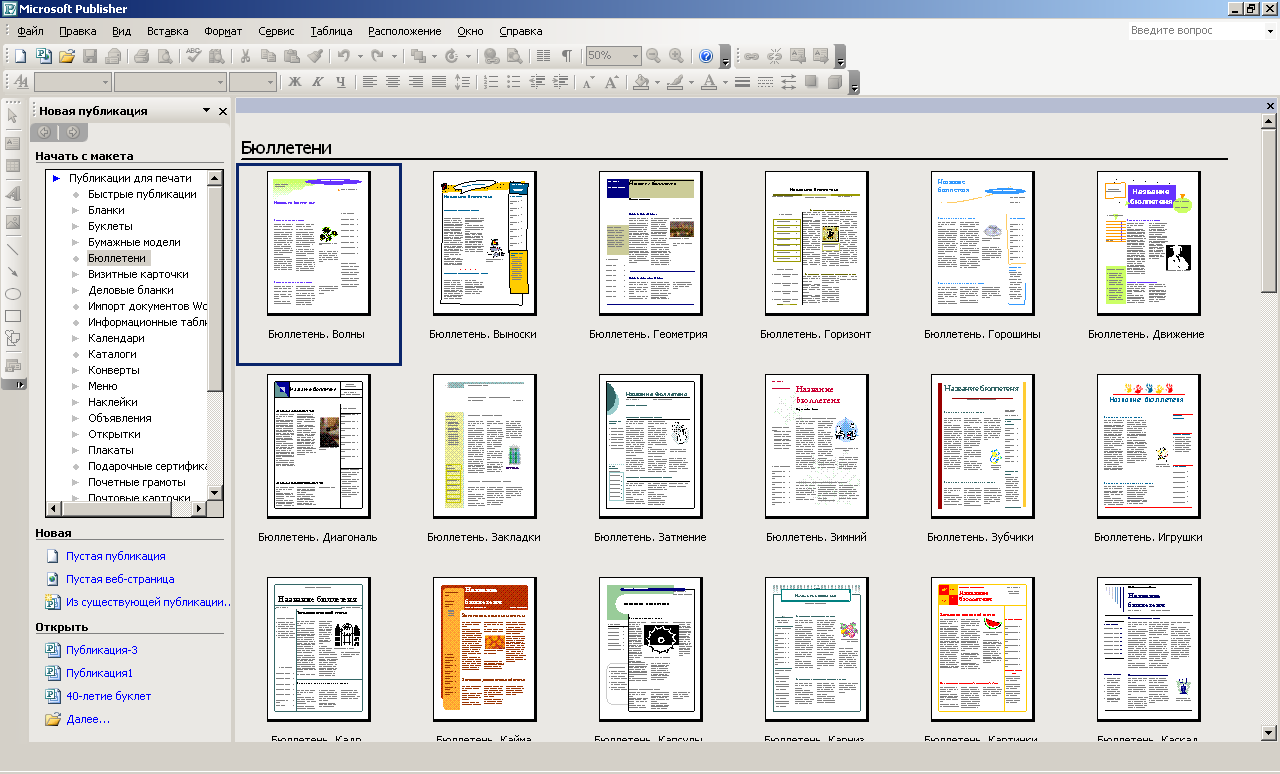Toggle bold formatting (Ж) button

295,82
